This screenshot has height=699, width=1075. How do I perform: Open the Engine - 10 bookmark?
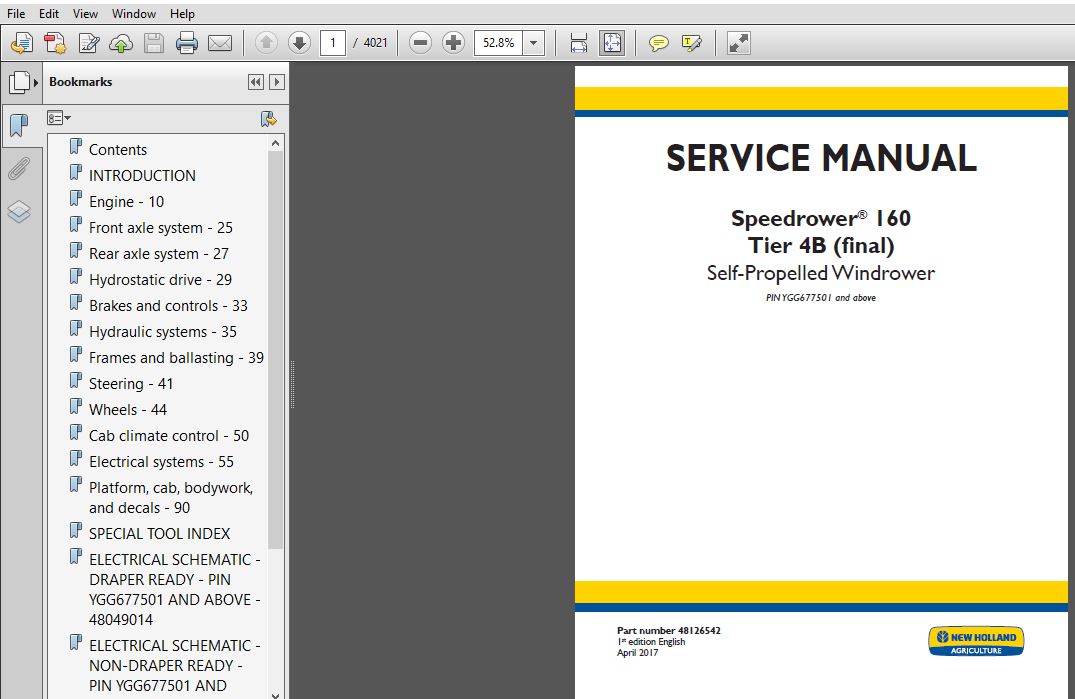[x=126, y=201]
